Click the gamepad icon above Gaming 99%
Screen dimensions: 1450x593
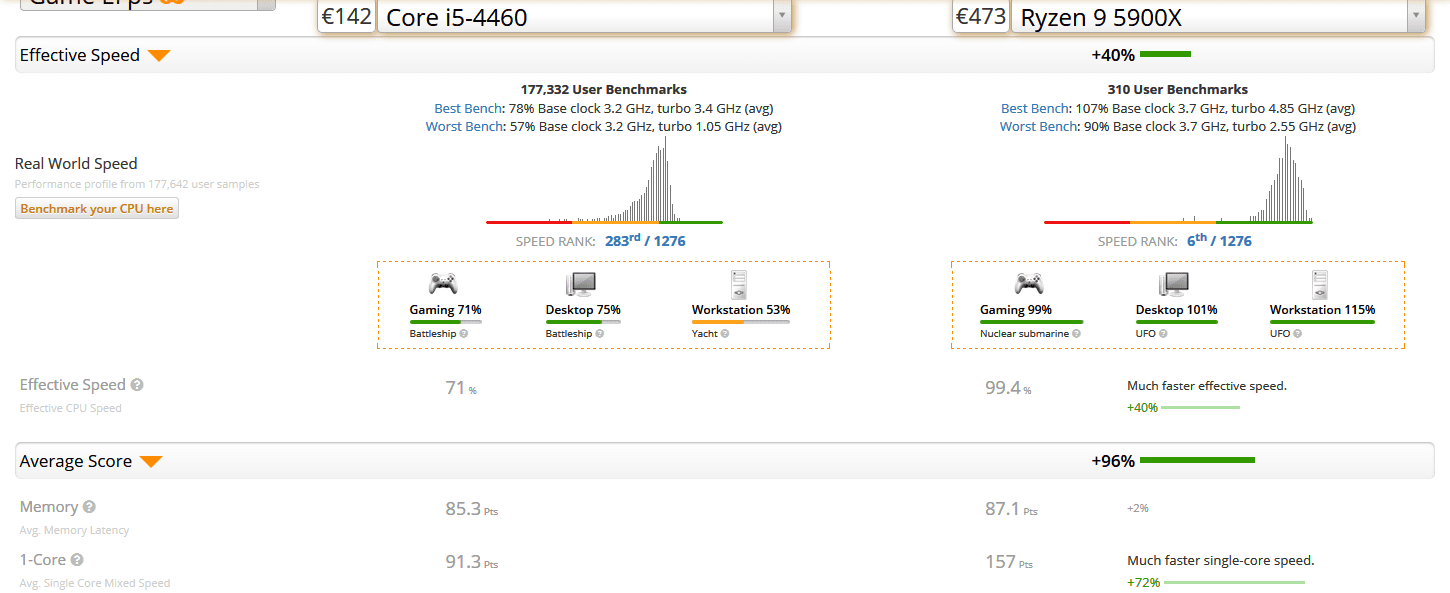click(1029, 284)
